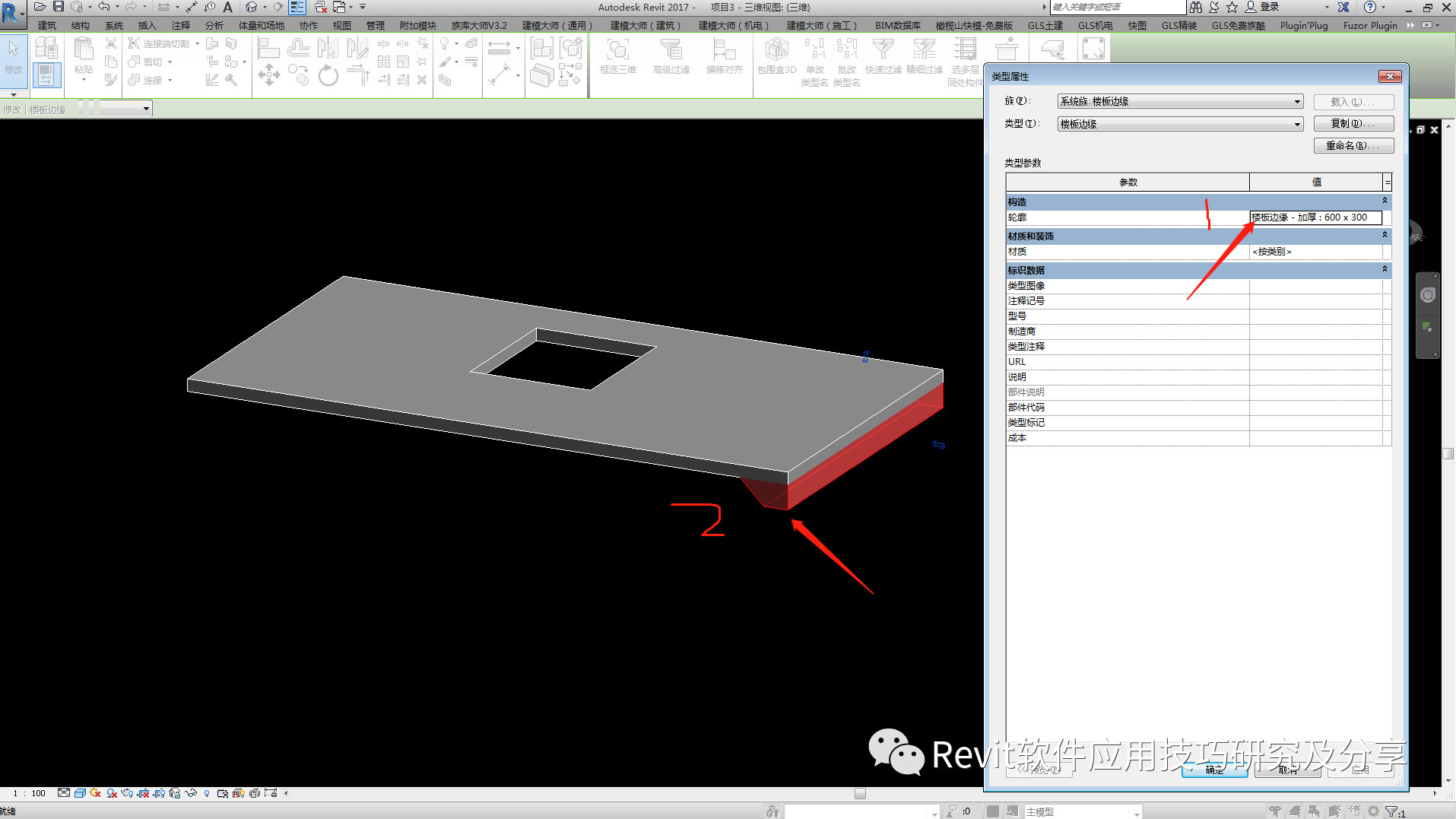Close the 类型属性 dialog
Screen dimensions: 1456x819
pos(1390,76)
